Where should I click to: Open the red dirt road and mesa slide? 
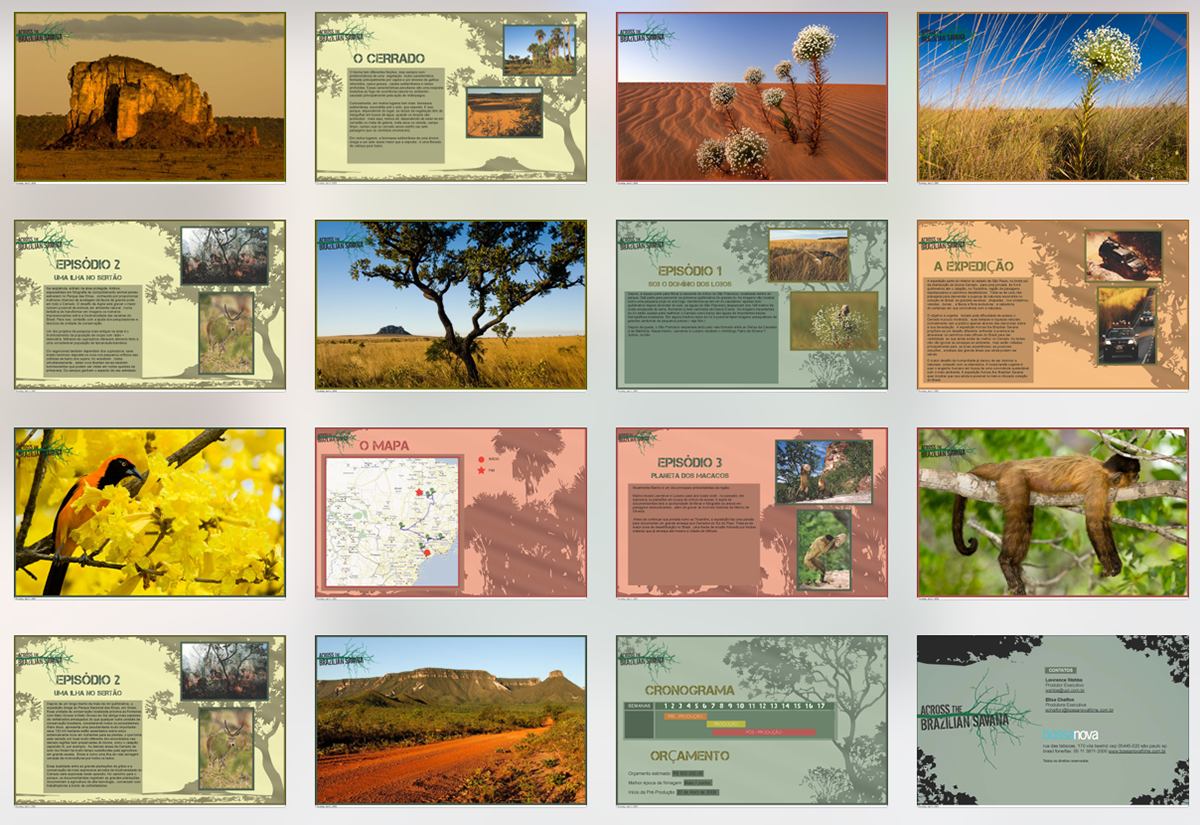[x=451, y=720]
